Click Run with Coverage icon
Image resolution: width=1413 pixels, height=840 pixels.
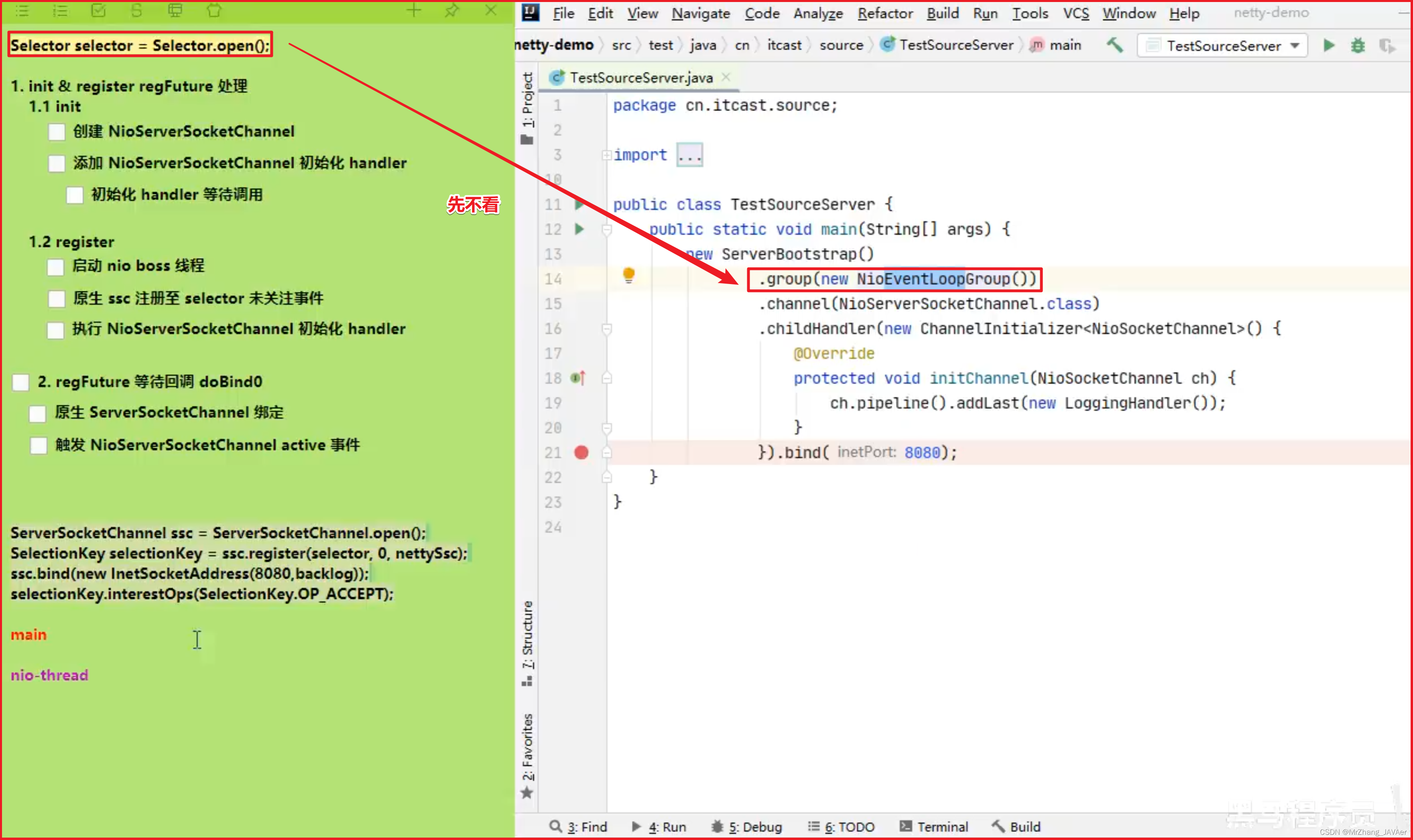(x=1387, y=45)
